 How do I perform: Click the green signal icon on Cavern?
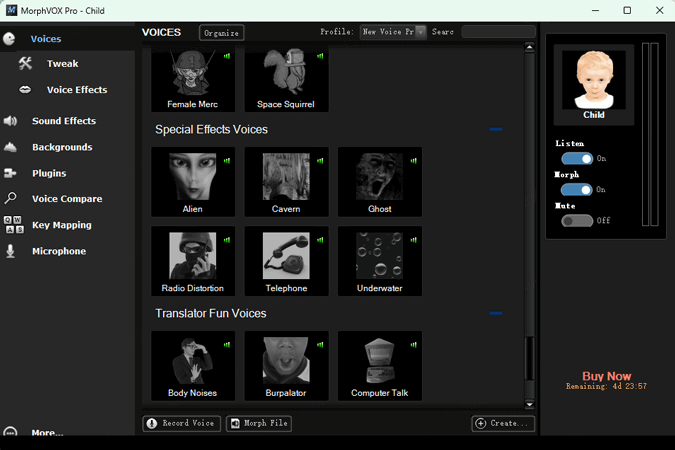320,161
